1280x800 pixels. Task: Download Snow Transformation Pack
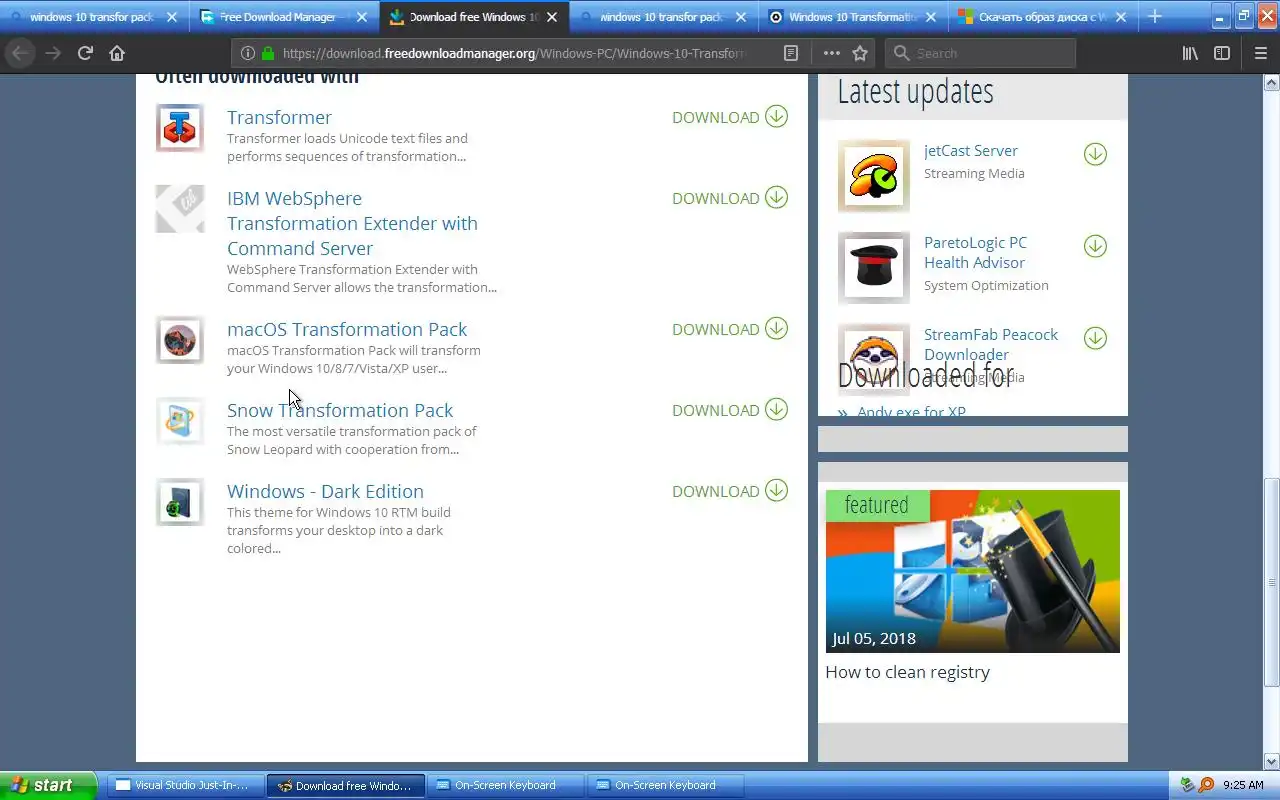730,410
